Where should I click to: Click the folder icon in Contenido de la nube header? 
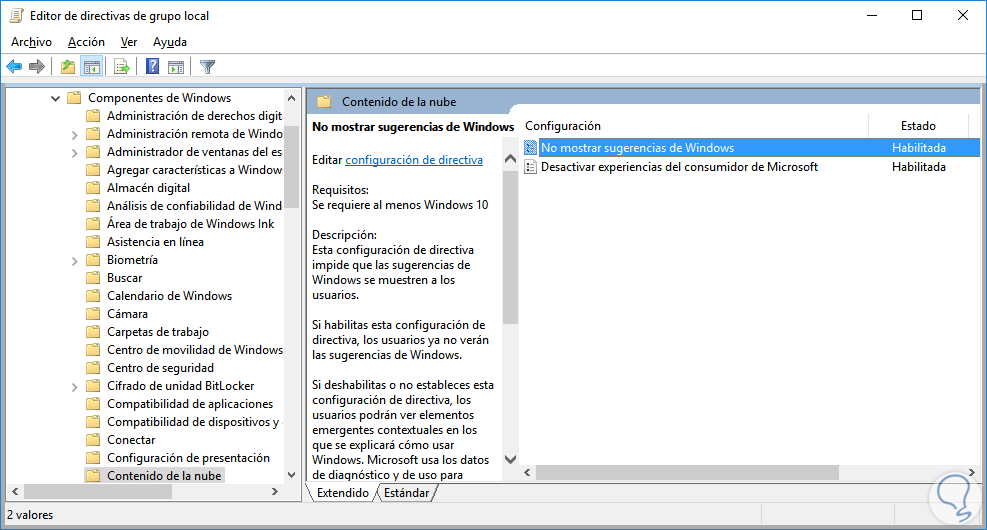[324, 102]
